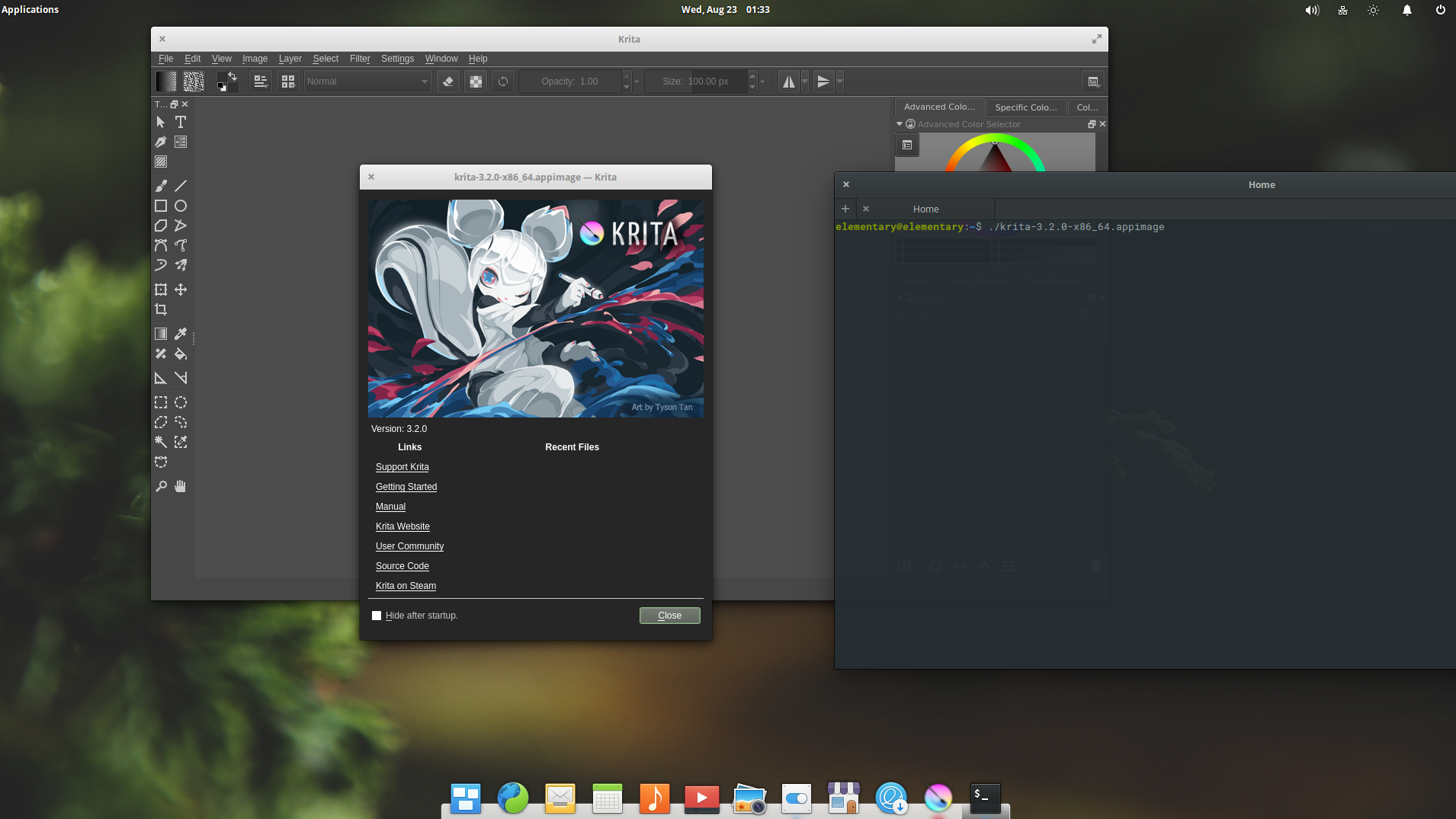Select the Polyline tool
The width and height of the screenshot is (1456, 819).
[181, 226]
